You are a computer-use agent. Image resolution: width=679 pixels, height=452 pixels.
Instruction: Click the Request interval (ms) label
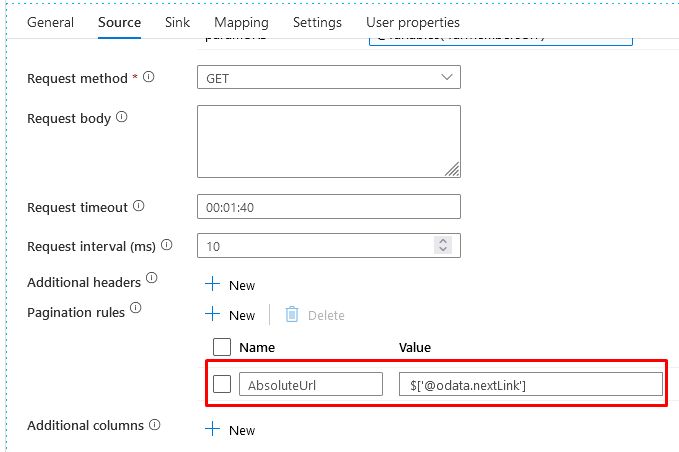tap(91, 246)
